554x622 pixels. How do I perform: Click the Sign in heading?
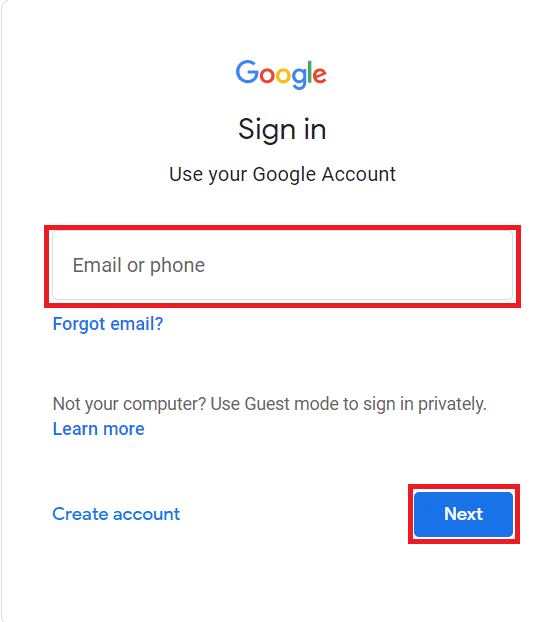coord(282,130)
